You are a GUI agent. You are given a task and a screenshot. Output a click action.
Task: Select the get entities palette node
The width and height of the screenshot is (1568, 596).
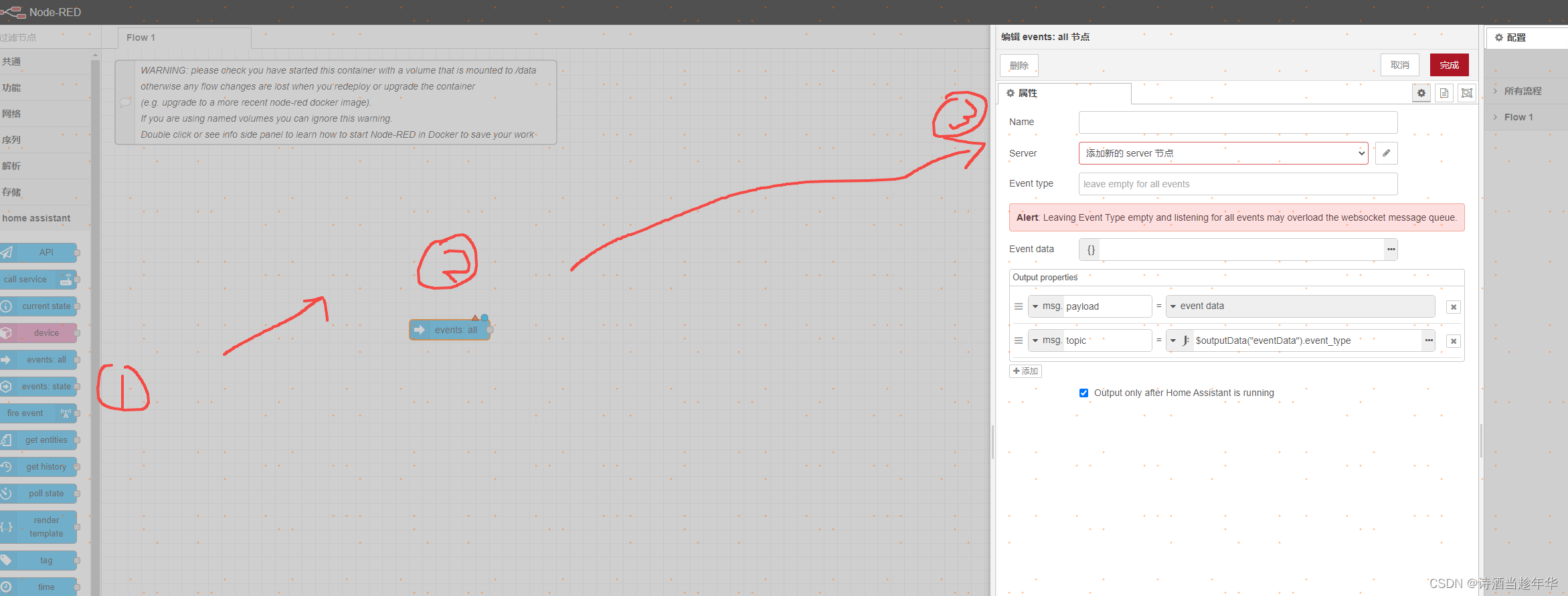click(x=38, y=439)
